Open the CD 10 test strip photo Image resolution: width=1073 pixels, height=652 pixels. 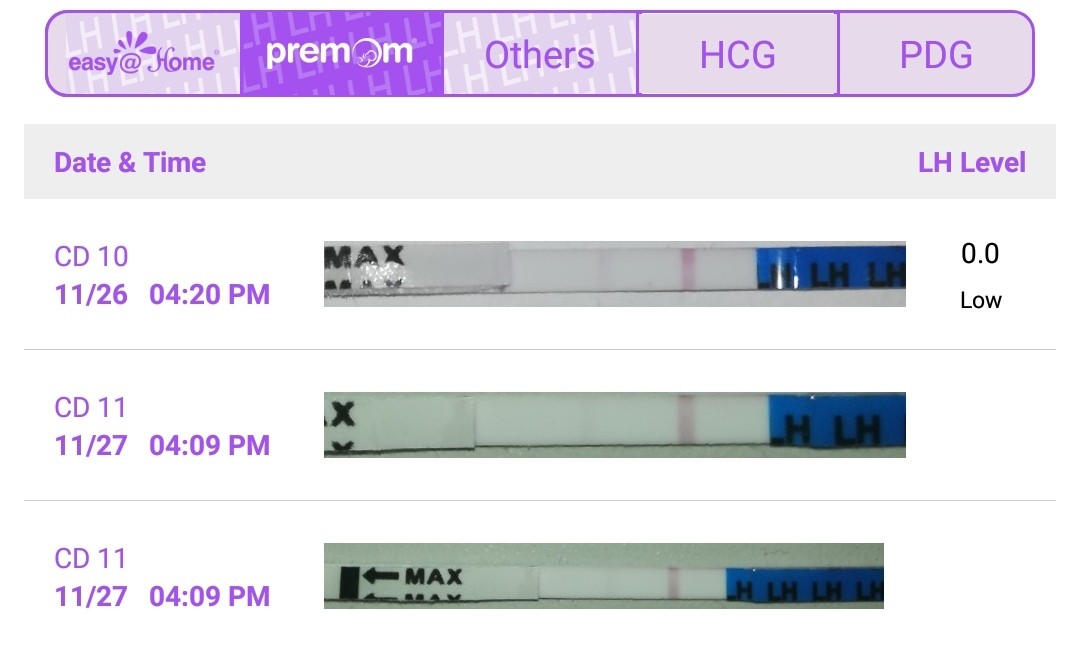(x=614, y=273)
